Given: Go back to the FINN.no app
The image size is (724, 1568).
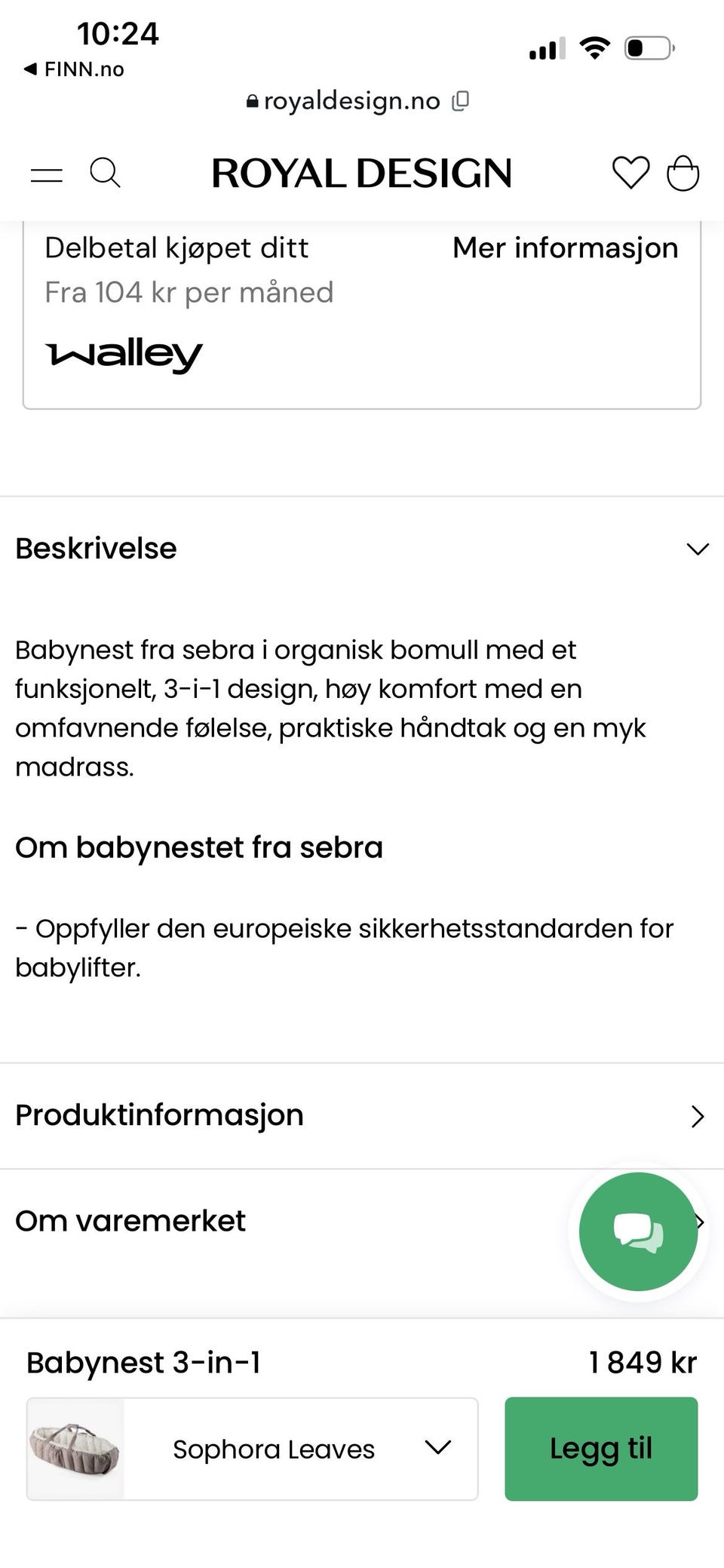Looking at the screenshot, I should (73, 69).
